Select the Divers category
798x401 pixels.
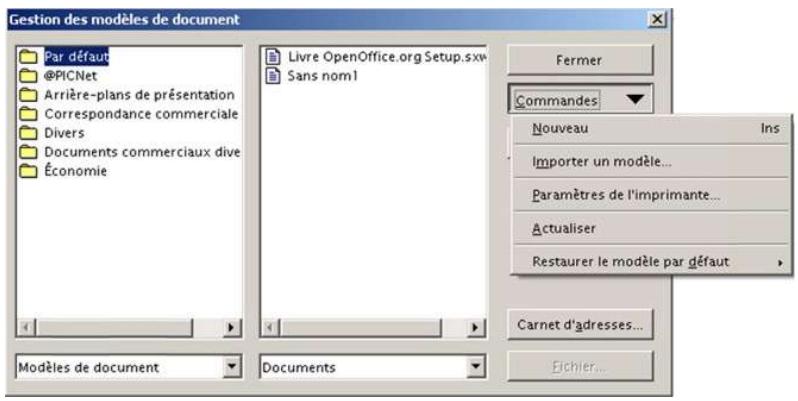tap(64, 133)
